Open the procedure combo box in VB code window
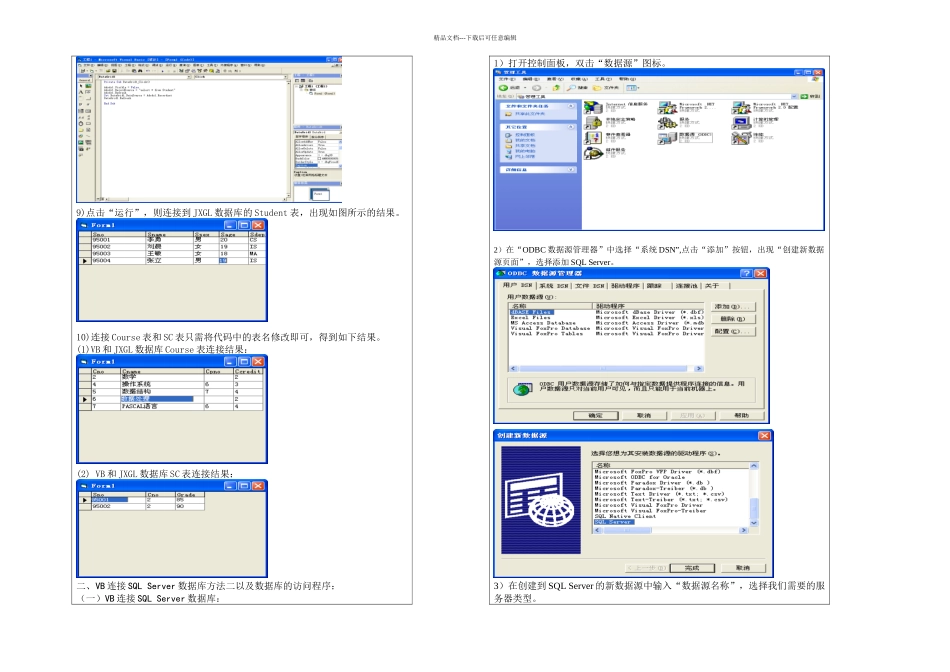 pyautogui.click(x=240, y=77)
